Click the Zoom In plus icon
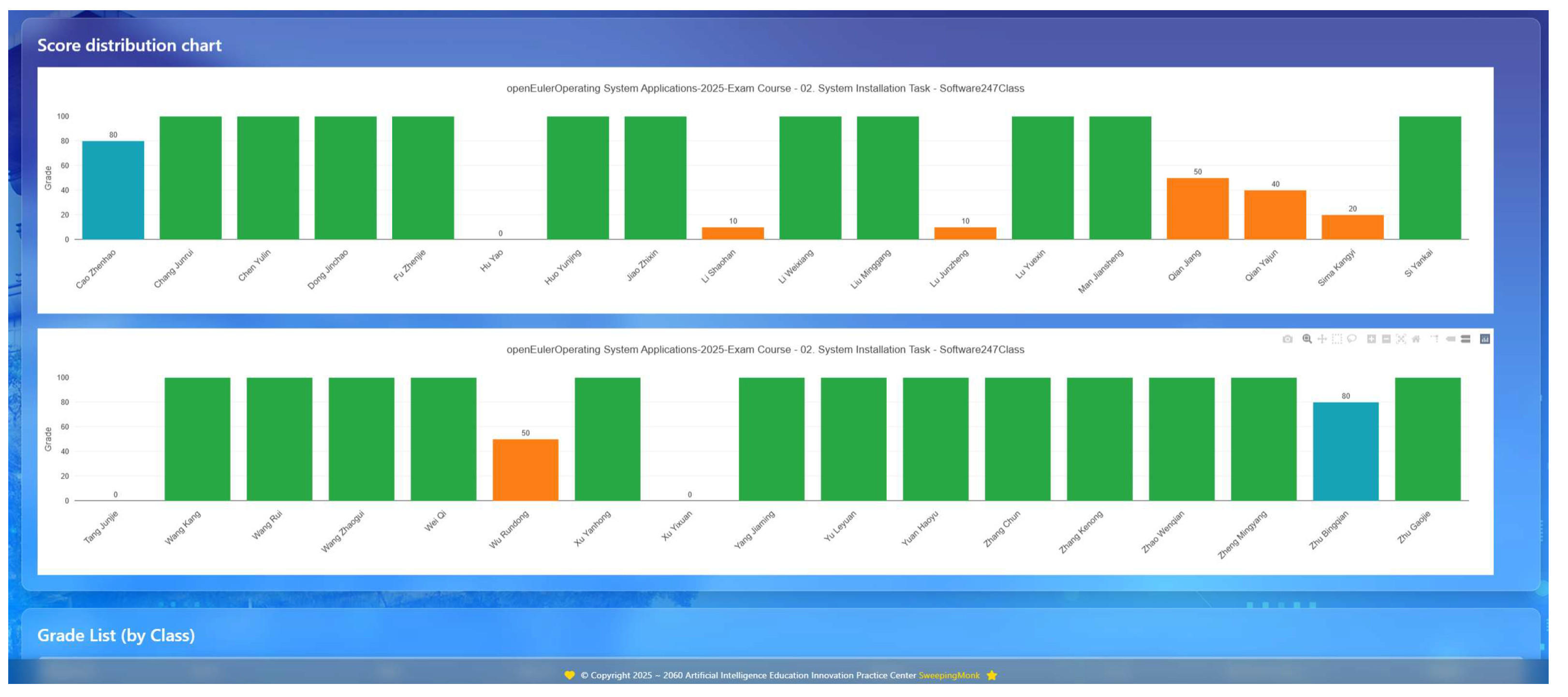1568x697 pixels. [x=1371, y=339]
